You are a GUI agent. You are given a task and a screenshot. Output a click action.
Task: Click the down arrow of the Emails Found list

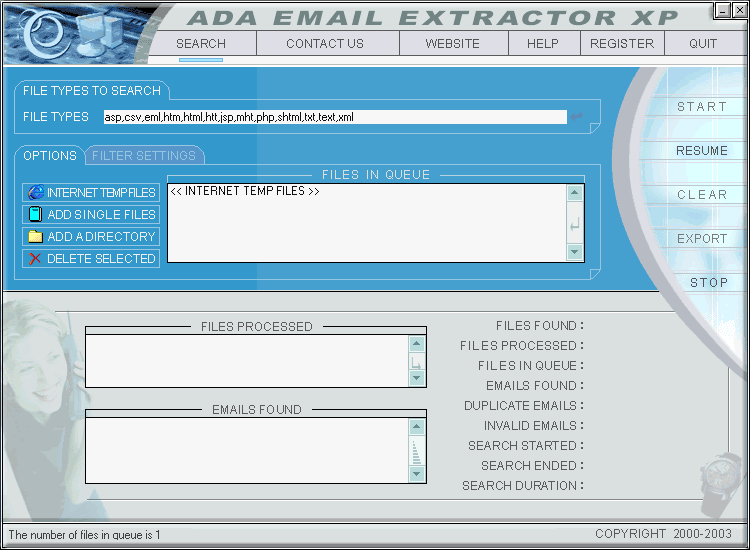pos(417,474)
